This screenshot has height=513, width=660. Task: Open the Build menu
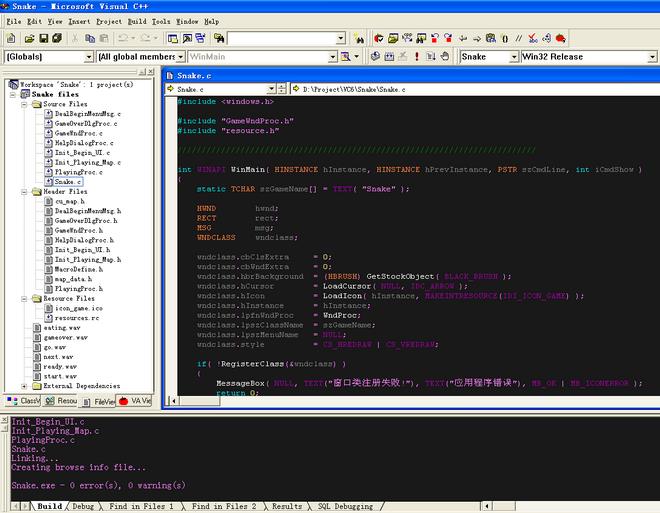coord(137,21)
